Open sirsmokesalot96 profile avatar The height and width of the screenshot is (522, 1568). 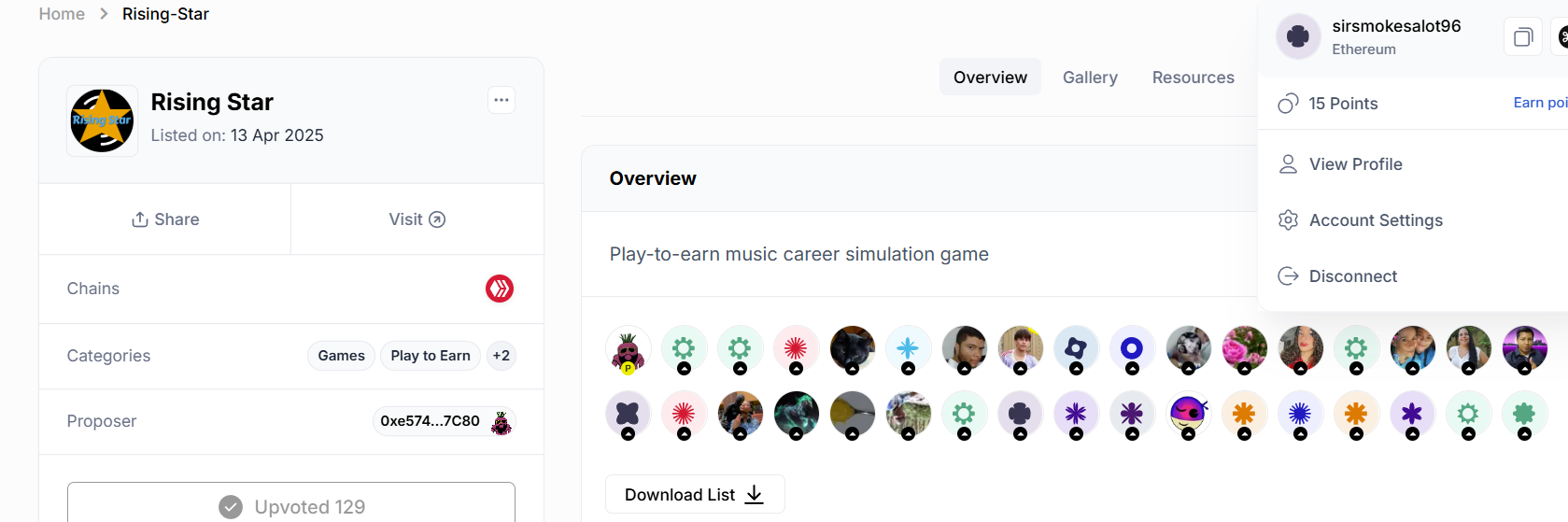1298,36
